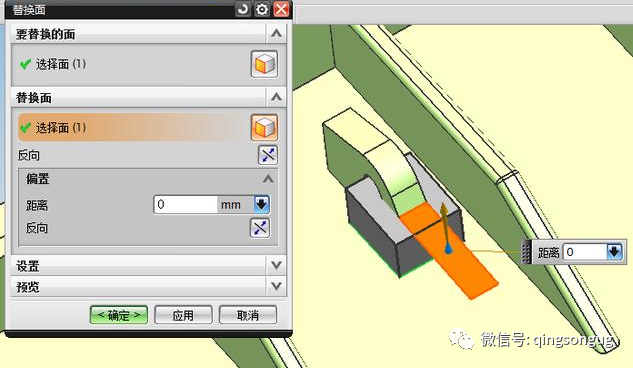Select the 选择面 (1) row under 要替换的面
The image size is (633, 368).
click(149, 64)
